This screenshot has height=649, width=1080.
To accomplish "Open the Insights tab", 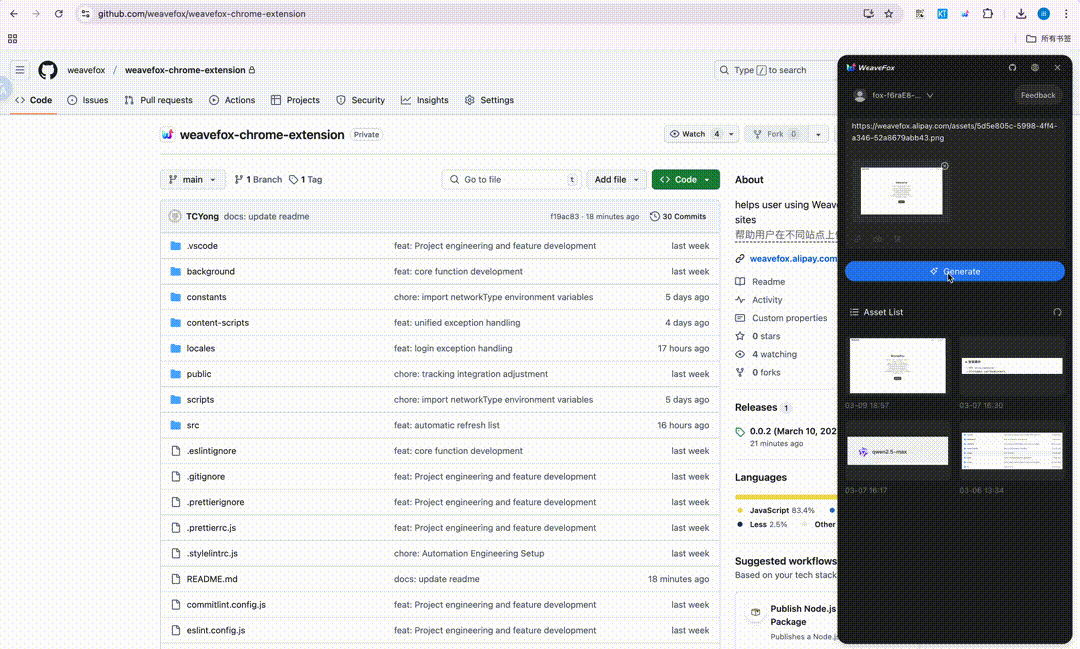I will [425, 100].
